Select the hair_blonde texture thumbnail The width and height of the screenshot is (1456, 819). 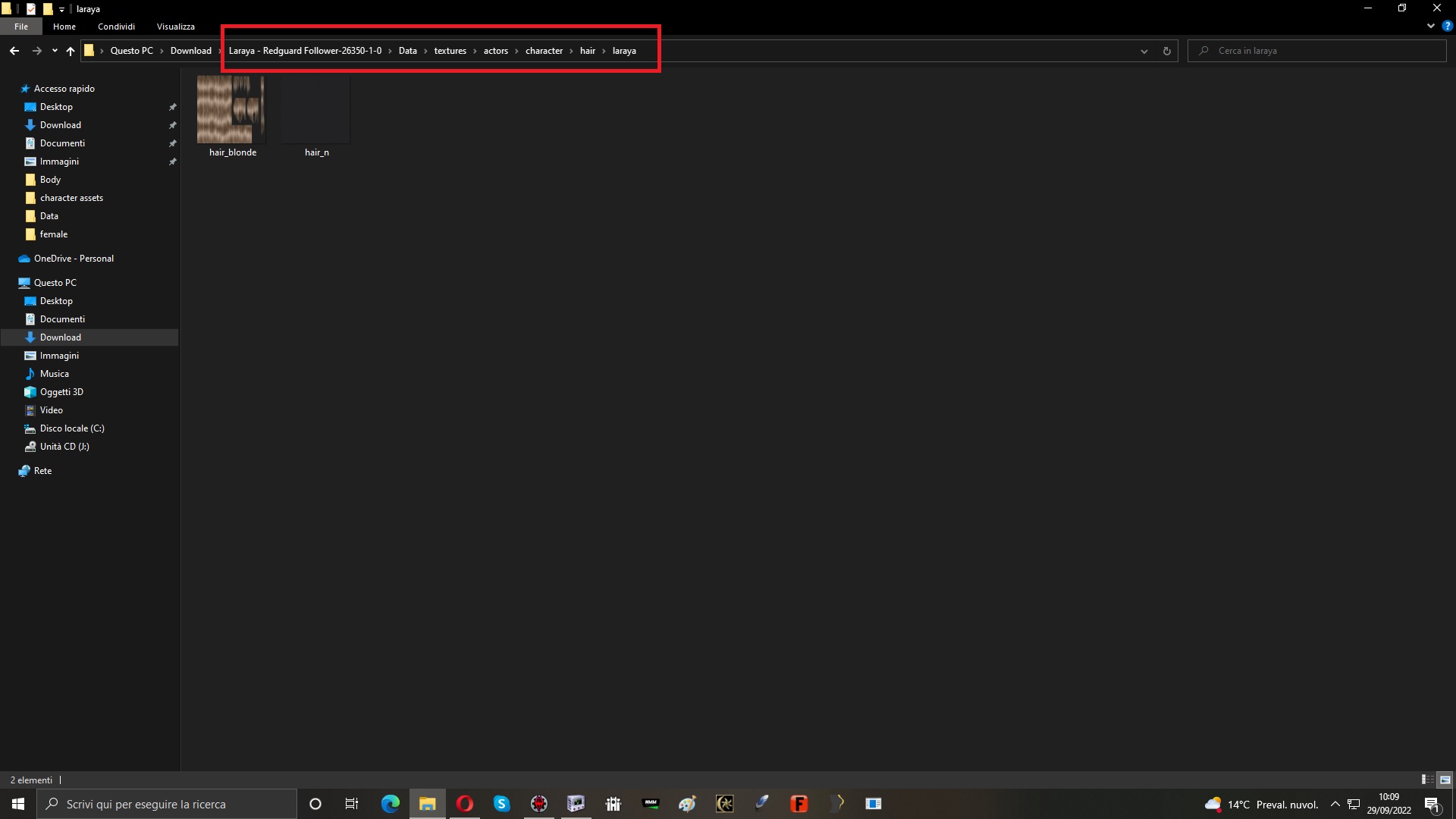tap(231, 109)
